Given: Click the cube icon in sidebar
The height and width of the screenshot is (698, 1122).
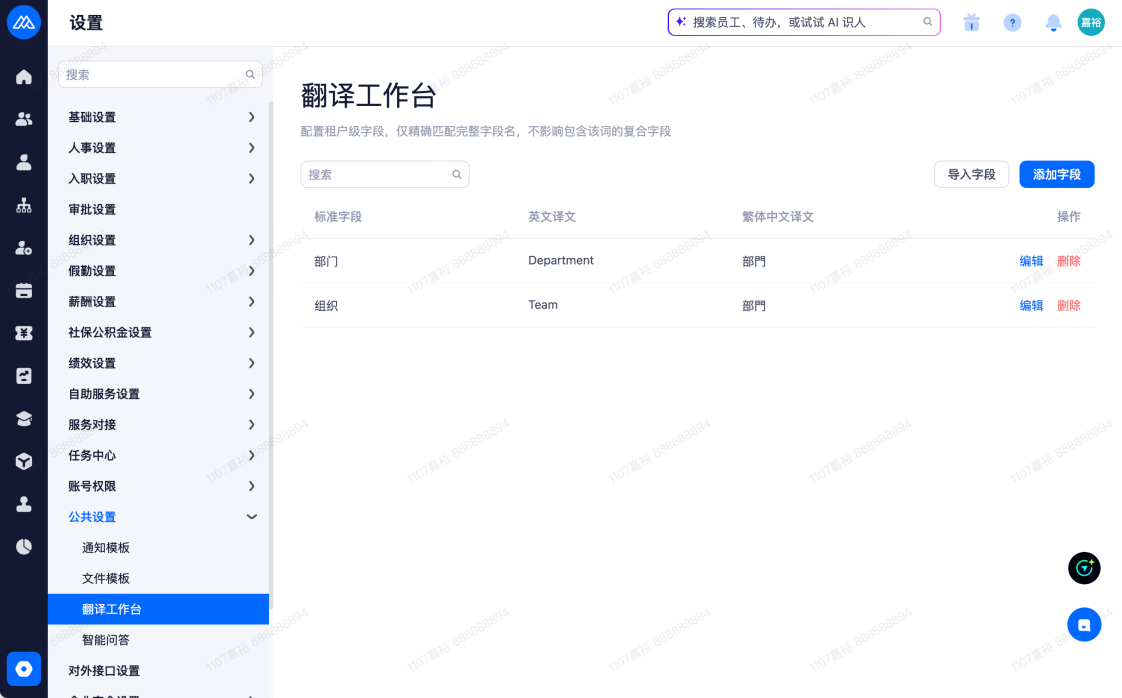Looking at the screenshot, I should click(x=24, y=461).
